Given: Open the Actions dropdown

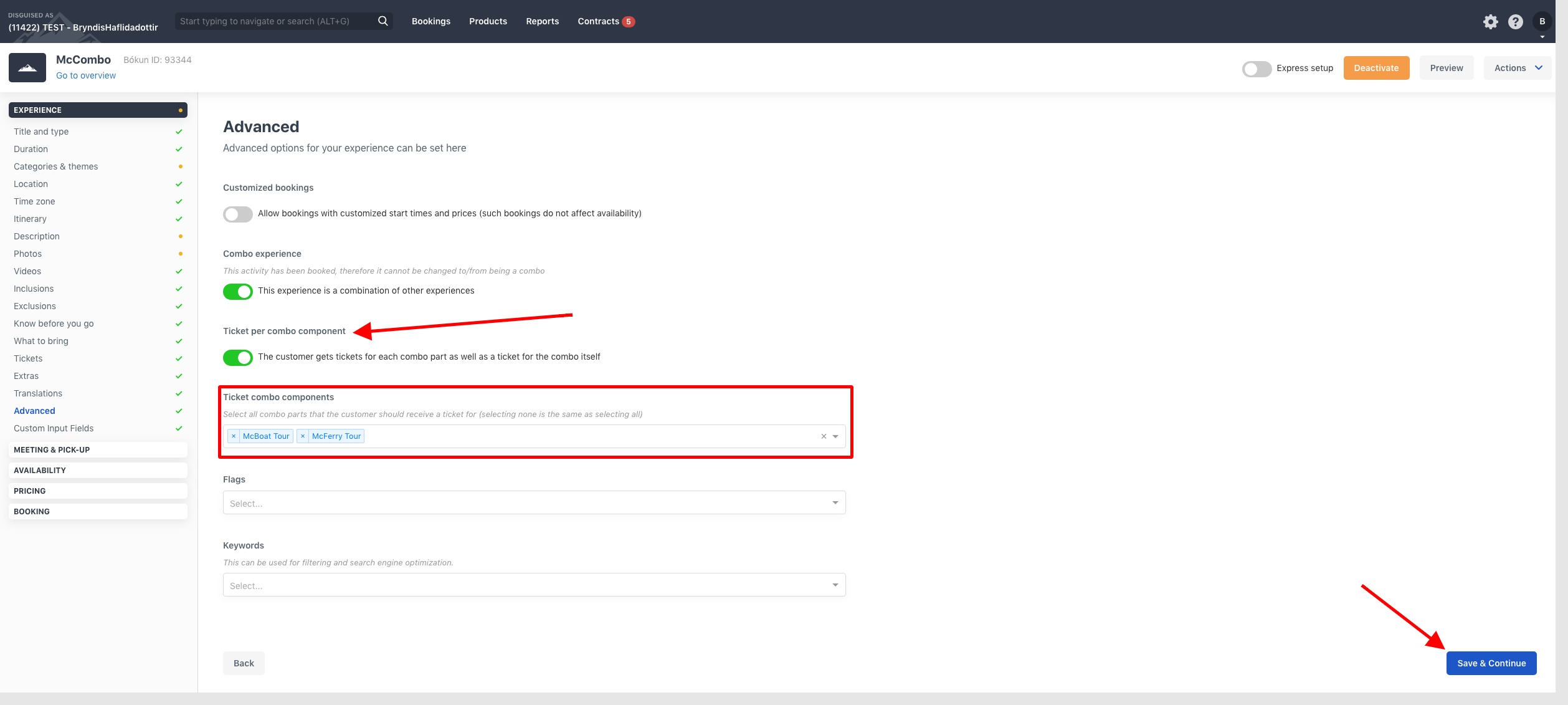Looking at the screenshot, I should point(1517,67).
